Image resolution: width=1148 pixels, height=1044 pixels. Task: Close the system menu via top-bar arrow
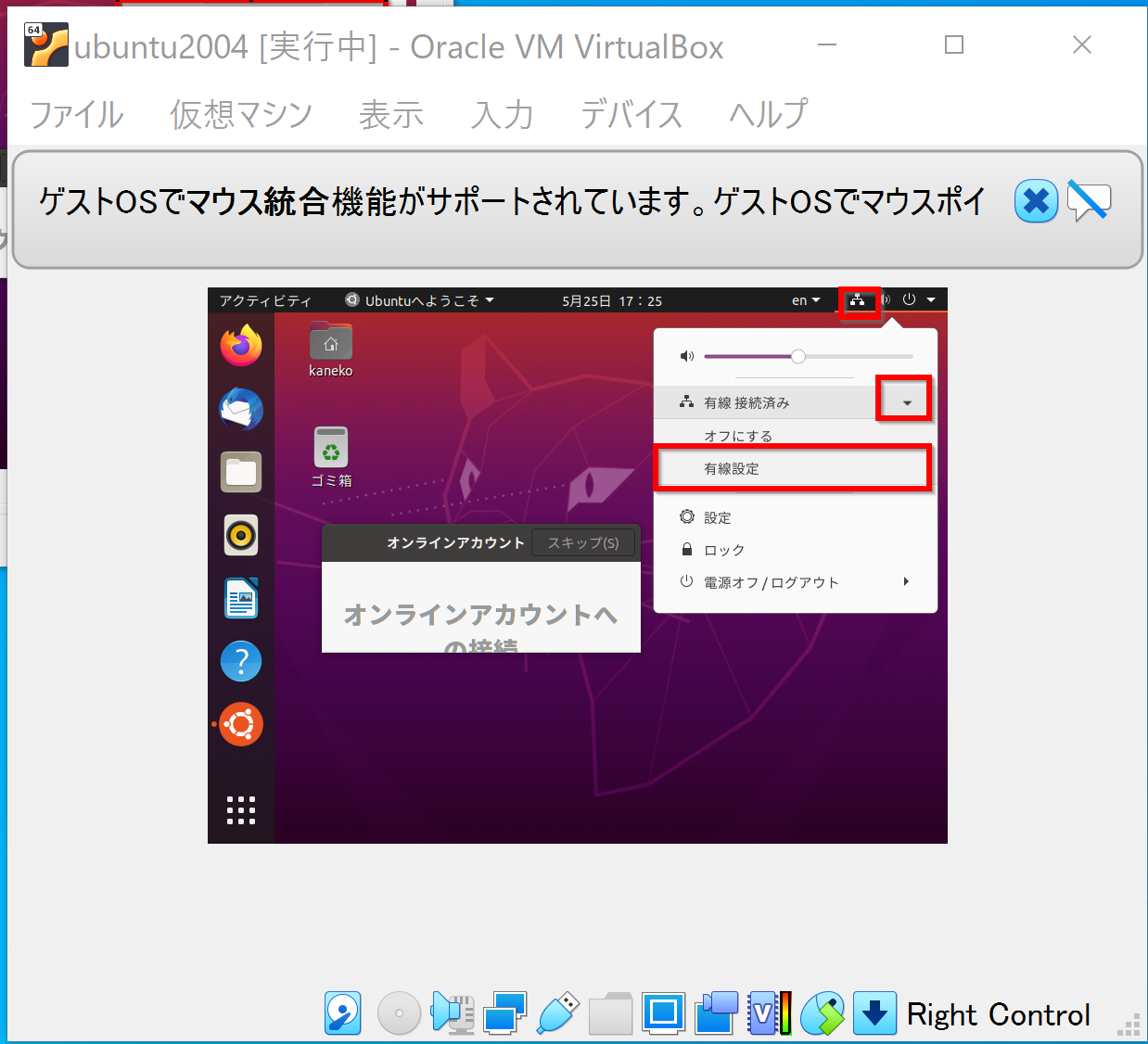[x=930, y=299]
